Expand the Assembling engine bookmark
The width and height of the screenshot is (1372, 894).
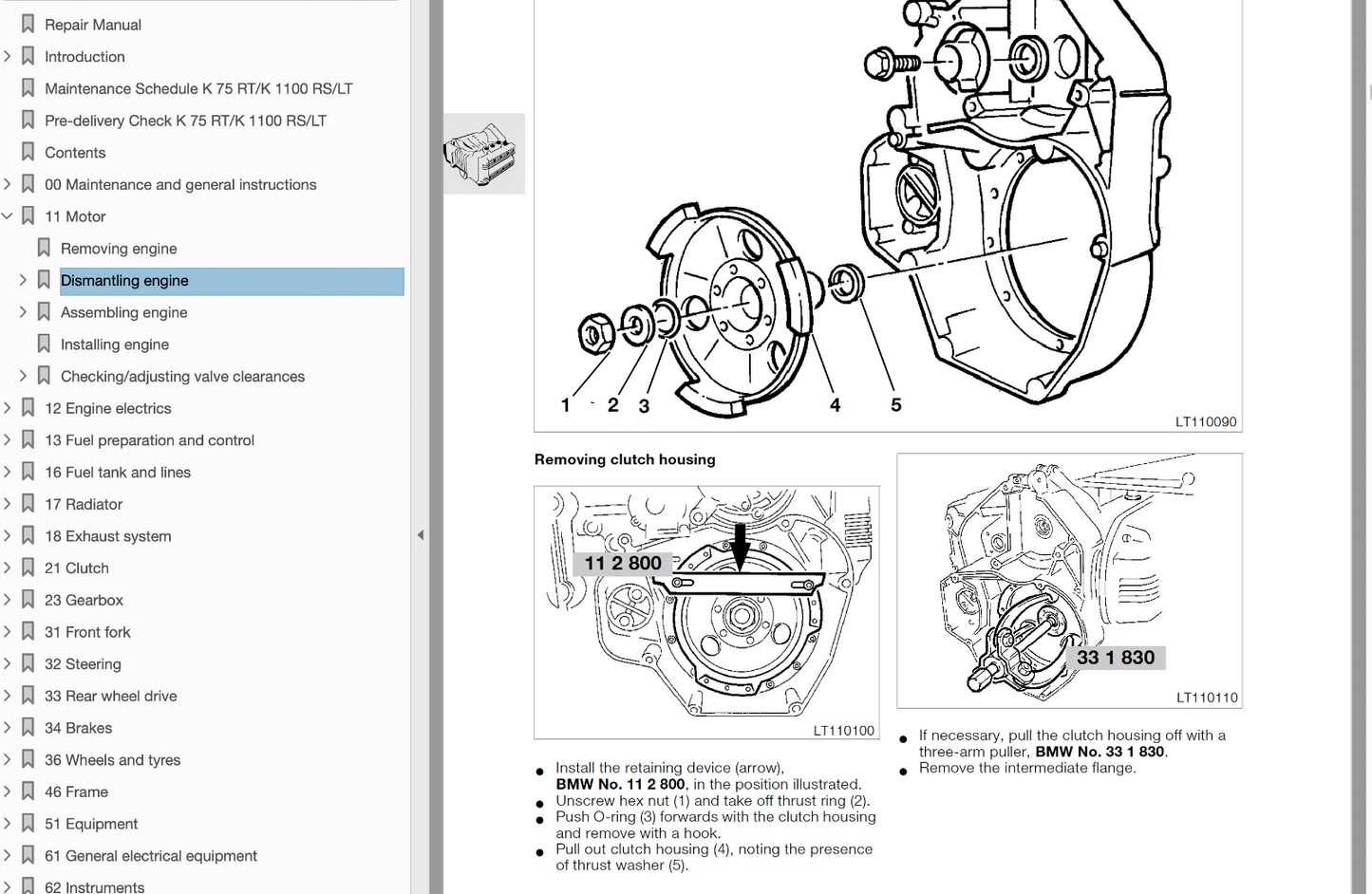click(x=23, y=312)
